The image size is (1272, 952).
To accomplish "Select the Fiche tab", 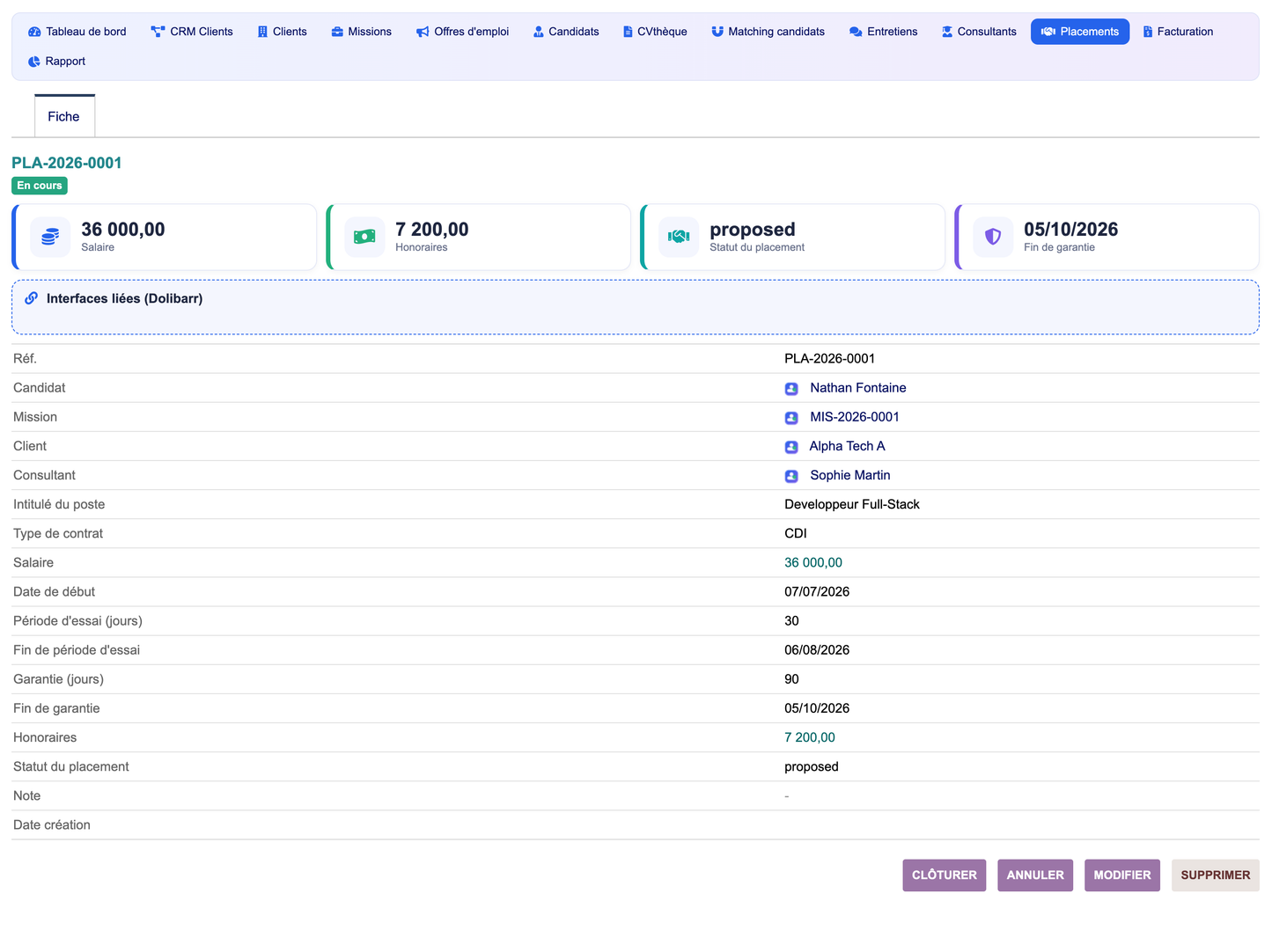I will tap(64, 116).
